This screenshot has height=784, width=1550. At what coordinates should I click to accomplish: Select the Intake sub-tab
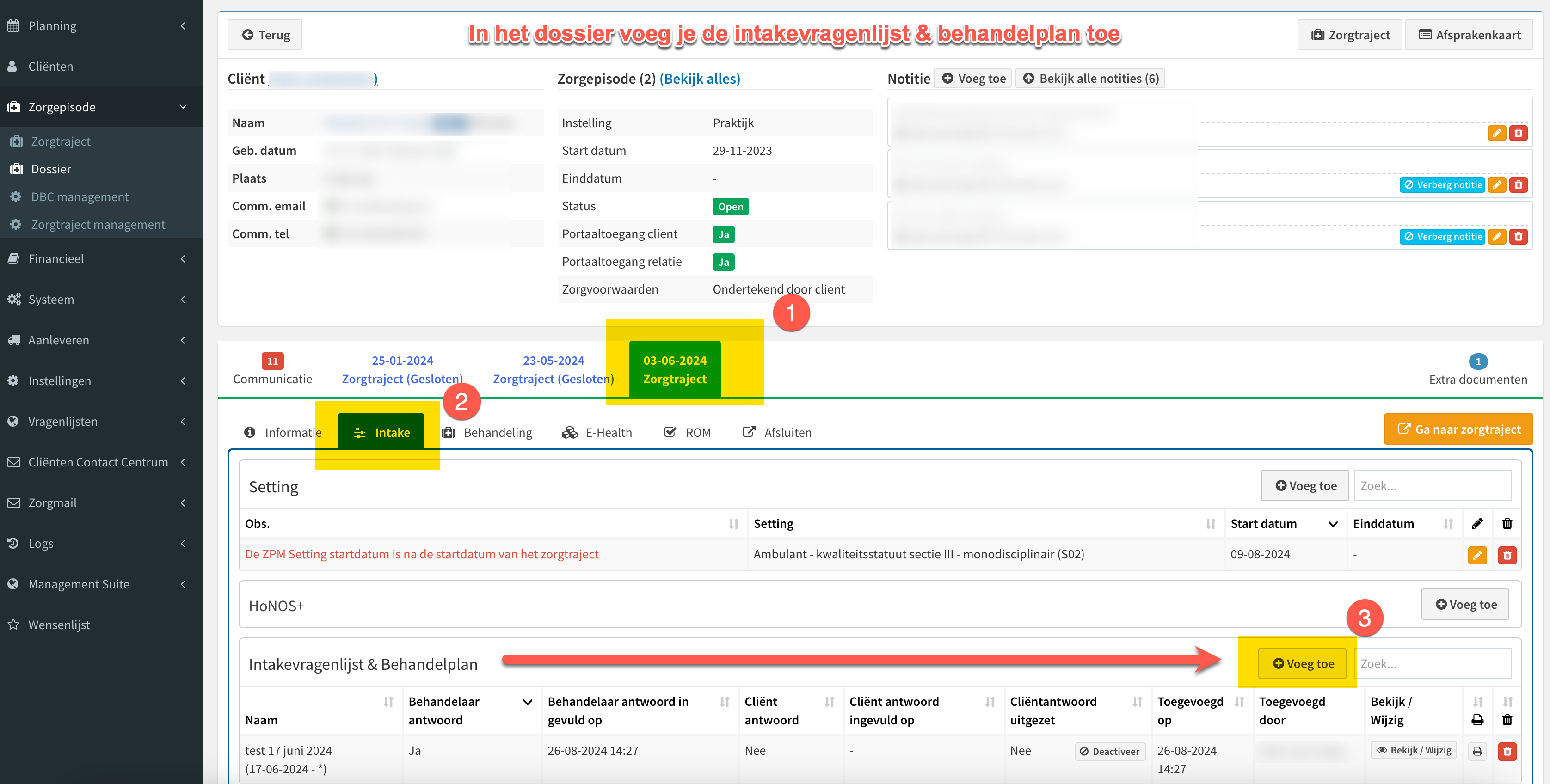(381, 432)
